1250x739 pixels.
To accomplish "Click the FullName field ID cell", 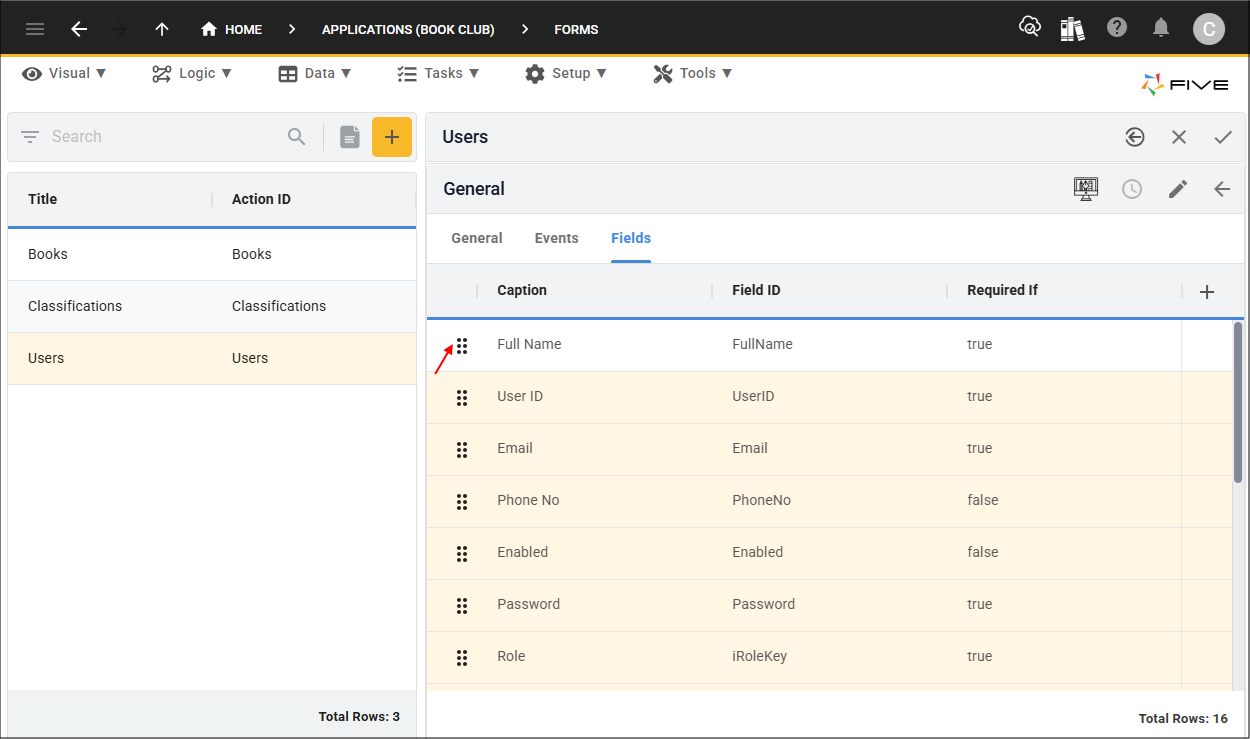I will pyautogui.click(x=762, y=344).
